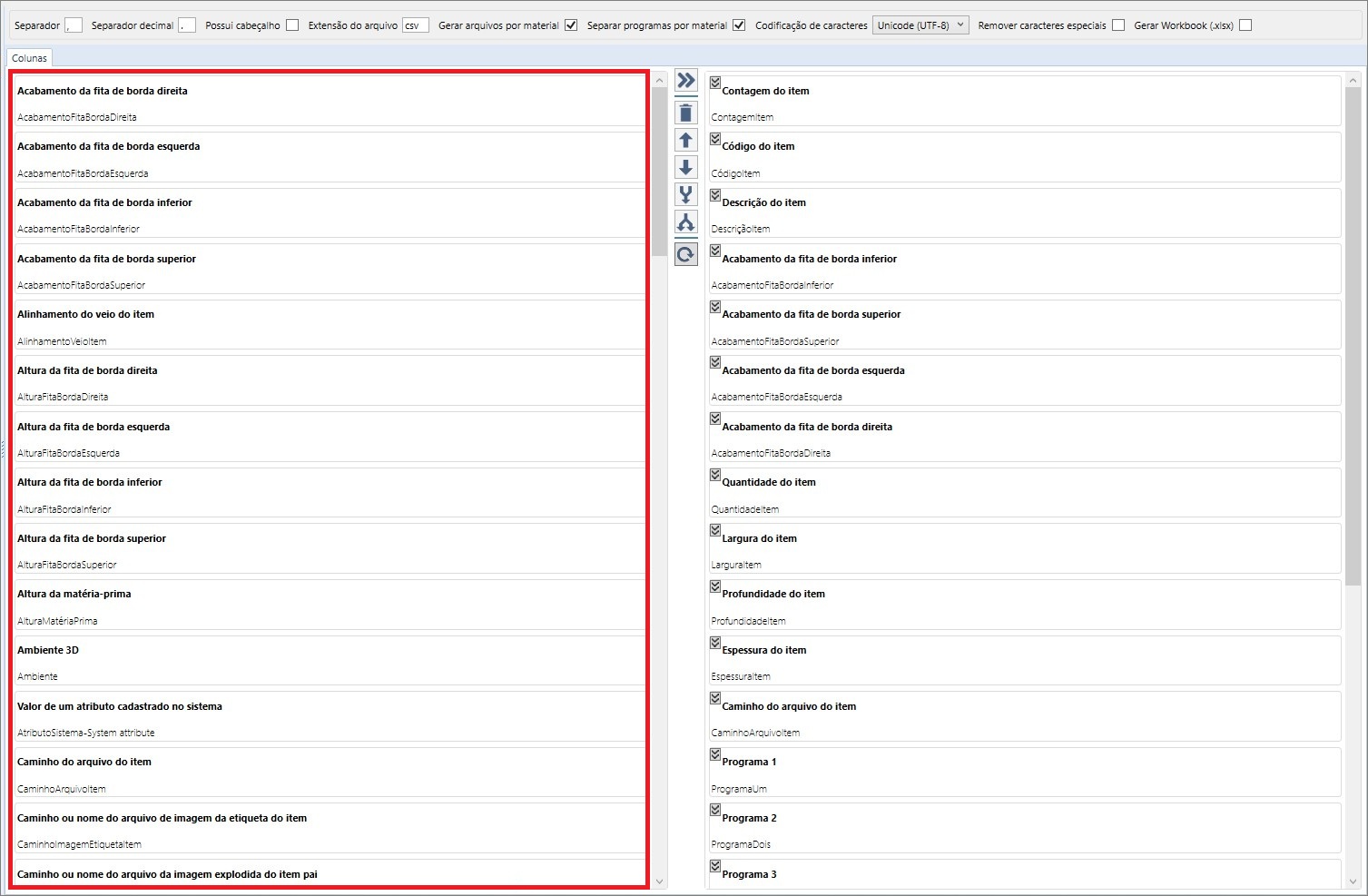
Task: Click the double-arrow add columns icon
Action: click(685, 81)
